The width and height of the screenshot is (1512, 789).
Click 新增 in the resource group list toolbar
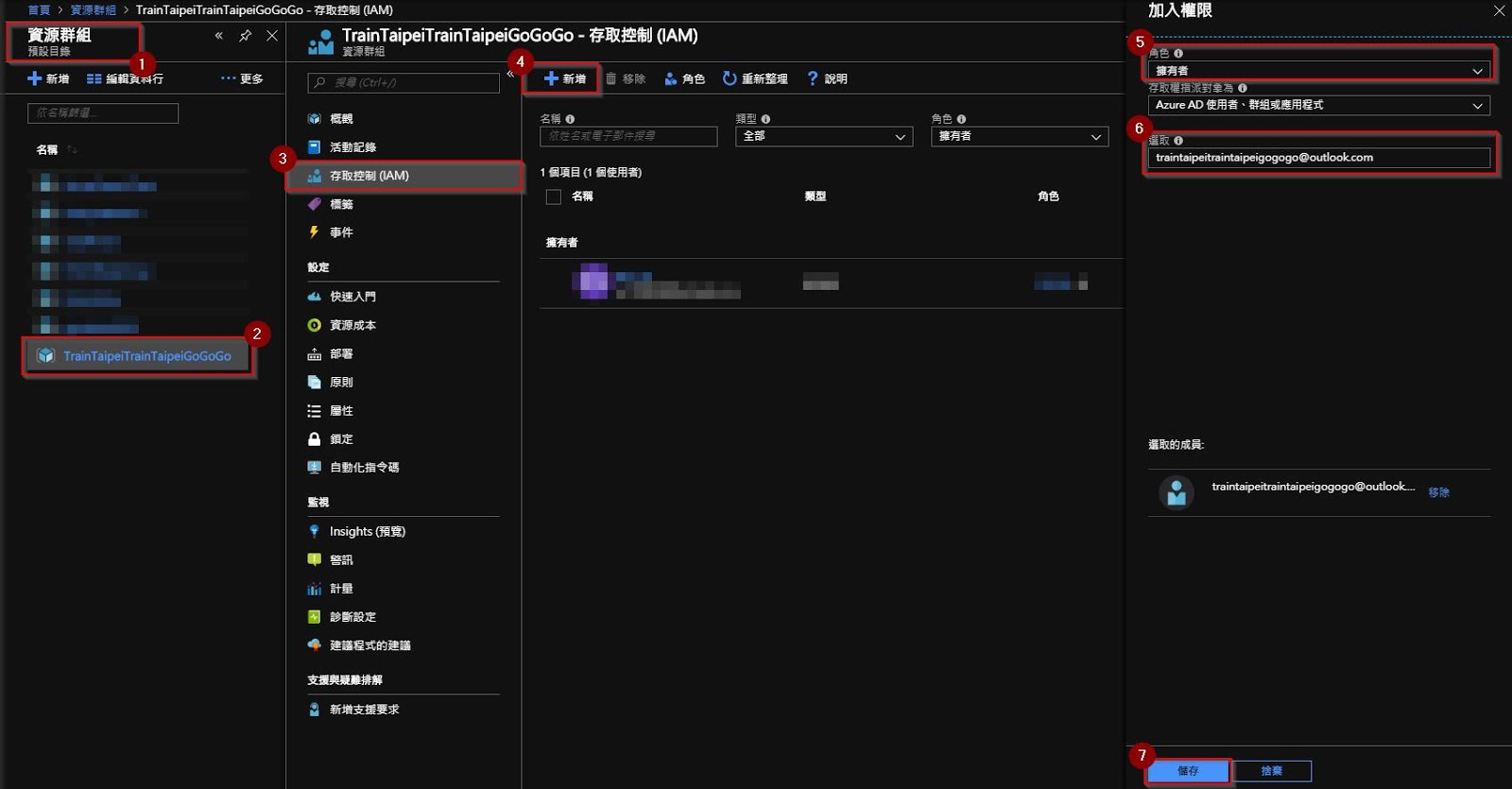click(48, 78)
